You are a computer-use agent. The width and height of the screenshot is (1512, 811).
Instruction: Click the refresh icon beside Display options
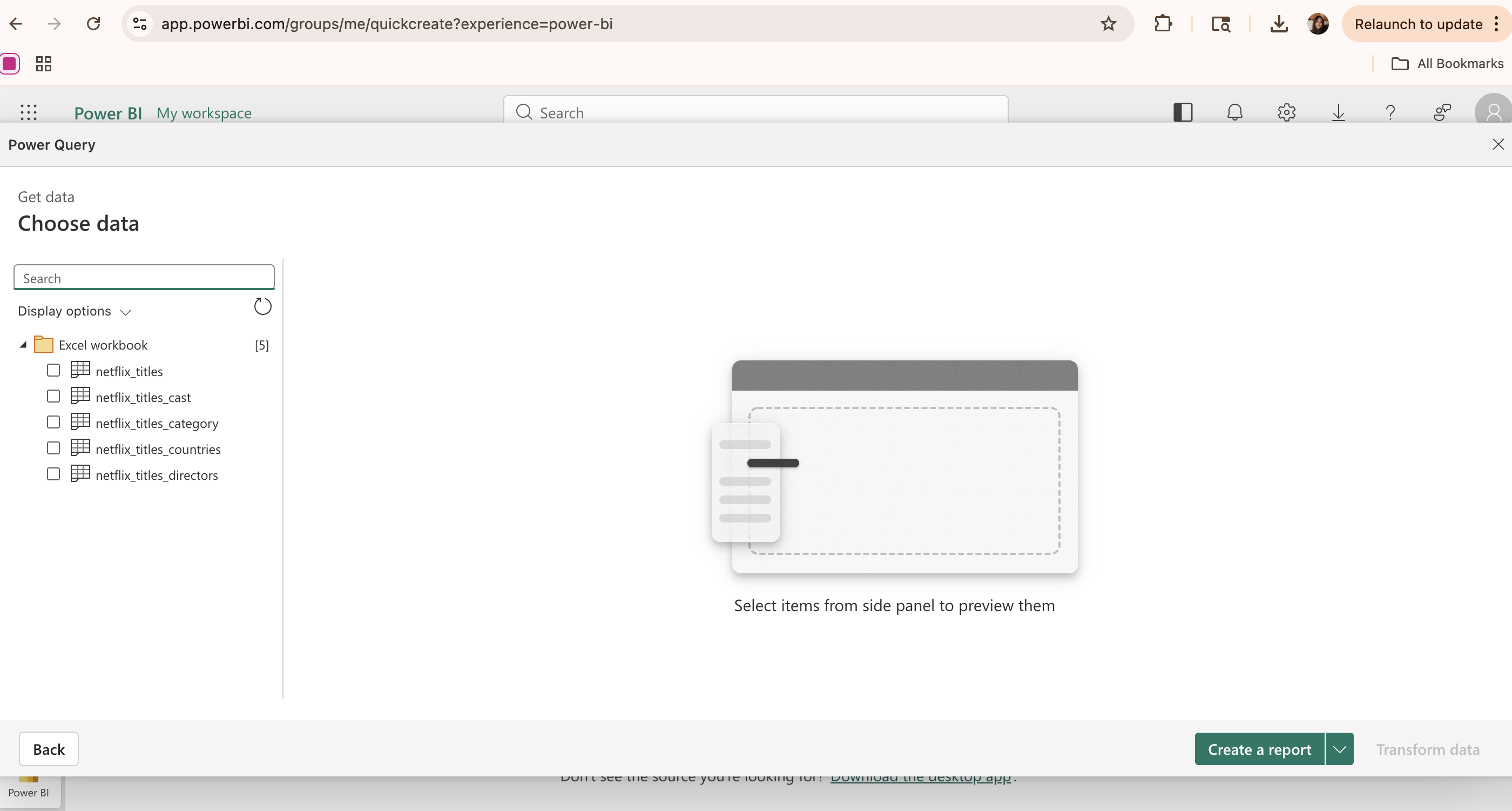tap(262, 306)
